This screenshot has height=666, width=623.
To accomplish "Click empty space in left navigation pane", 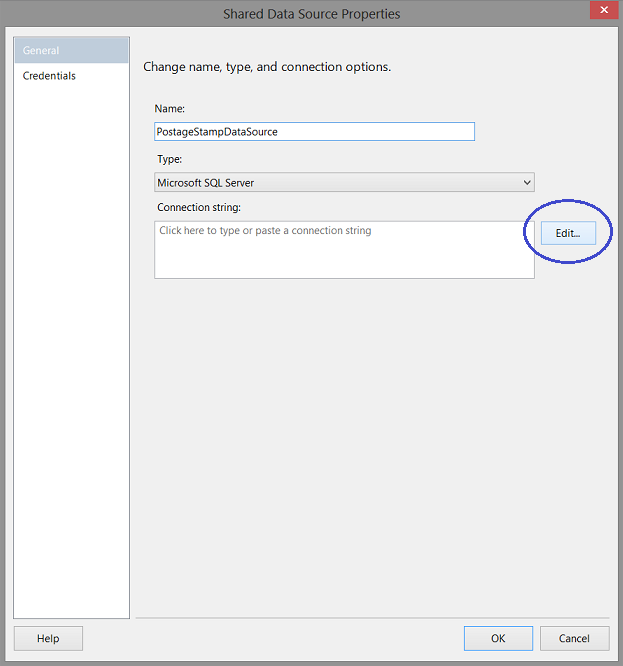I will (x=71, y=350).
